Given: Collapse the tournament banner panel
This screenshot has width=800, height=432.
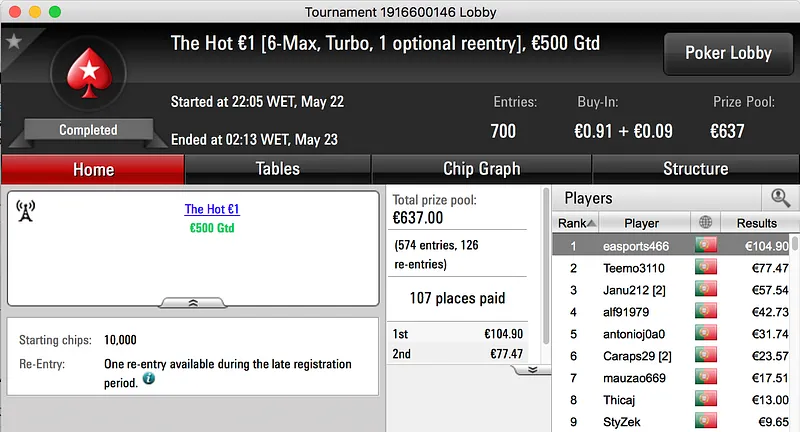Looking at the screenshot, I should coord(193,301).
